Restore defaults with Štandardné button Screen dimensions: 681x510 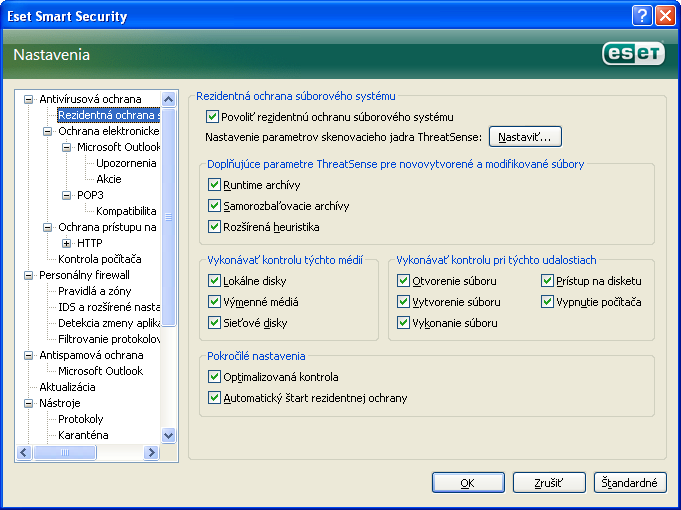click(629, 483)
